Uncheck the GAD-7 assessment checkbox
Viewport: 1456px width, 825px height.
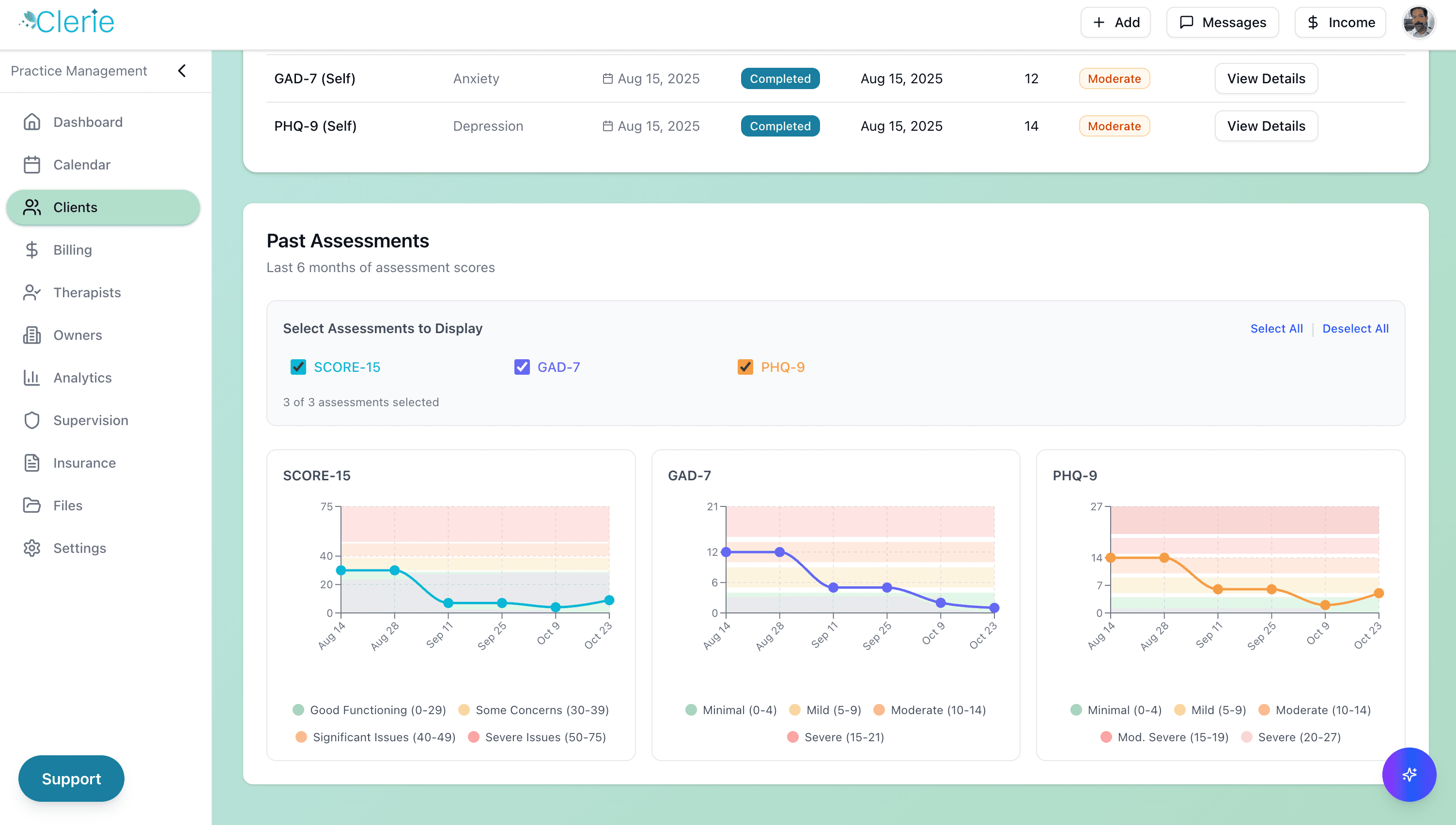[521, 367]
